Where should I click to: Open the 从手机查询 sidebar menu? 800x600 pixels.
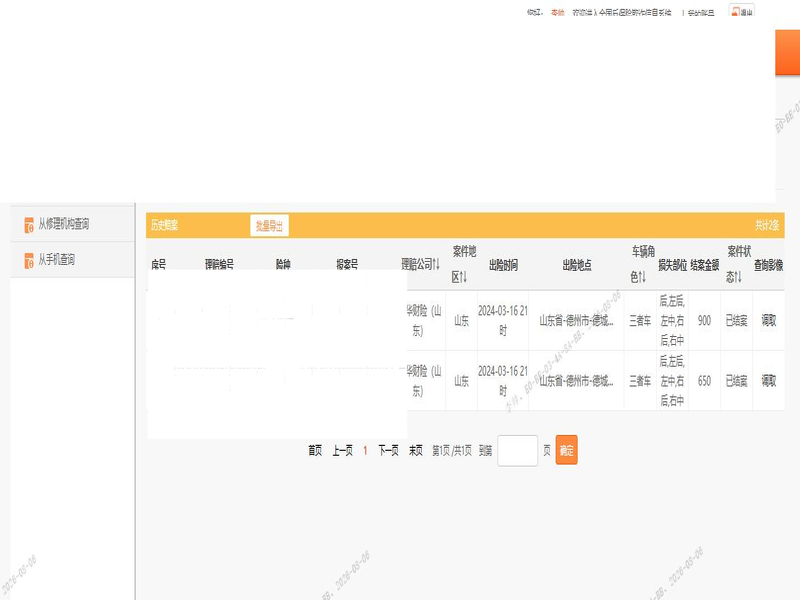(x=72, y=260)
